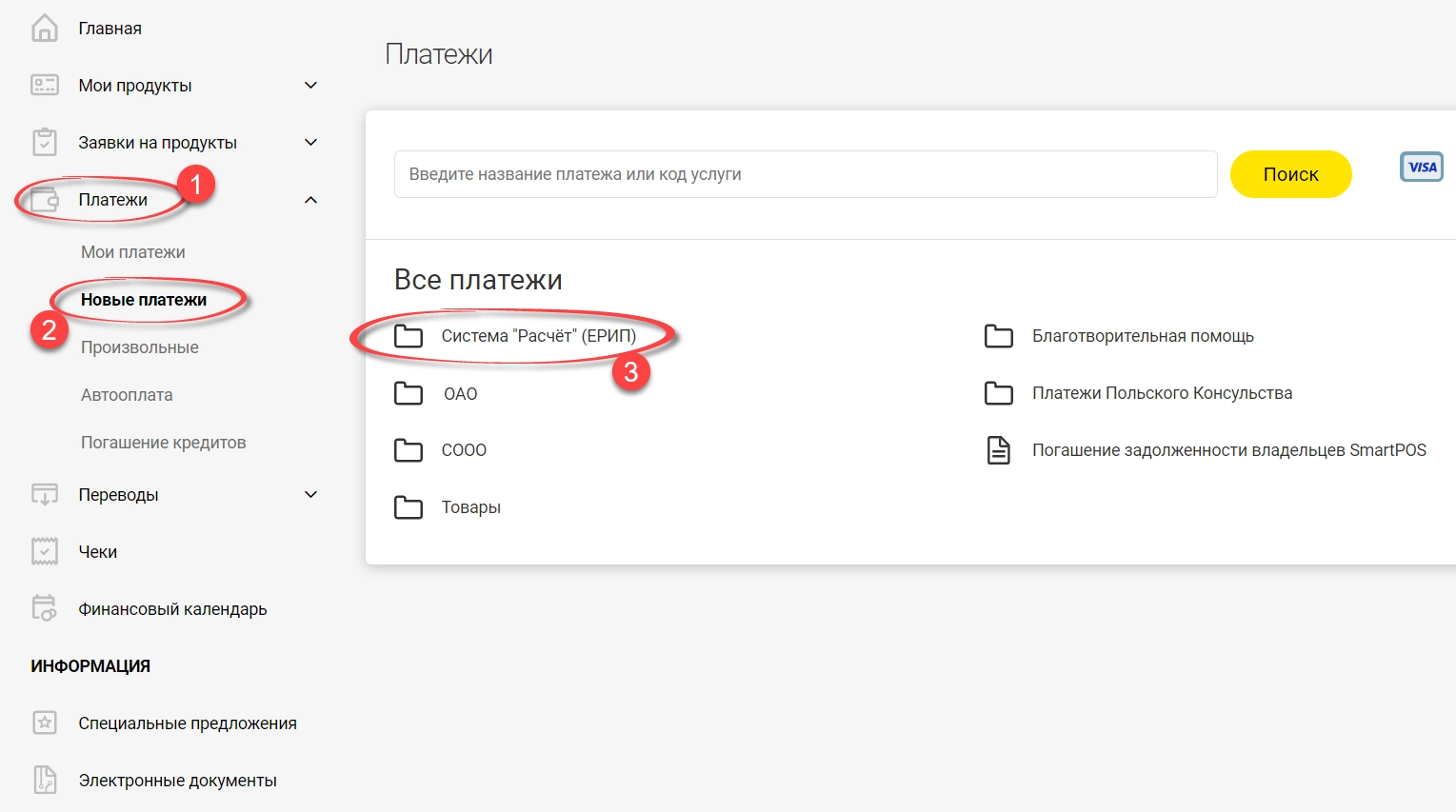
Task: Open Система "Расчёт" (ЕРИП) category
Action: coord(539,336)
